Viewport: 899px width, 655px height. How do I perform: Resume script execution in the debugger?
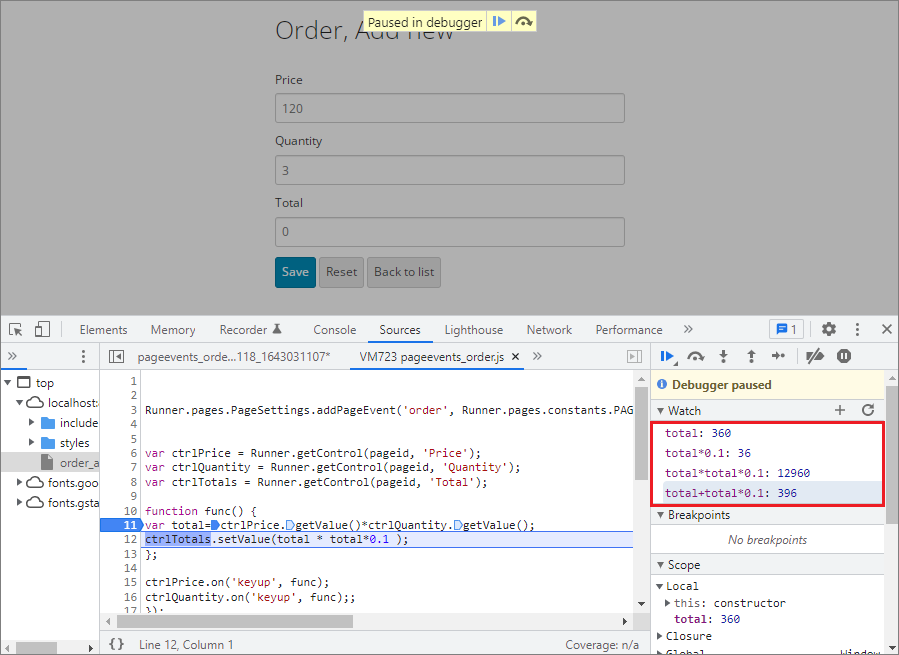667,356
